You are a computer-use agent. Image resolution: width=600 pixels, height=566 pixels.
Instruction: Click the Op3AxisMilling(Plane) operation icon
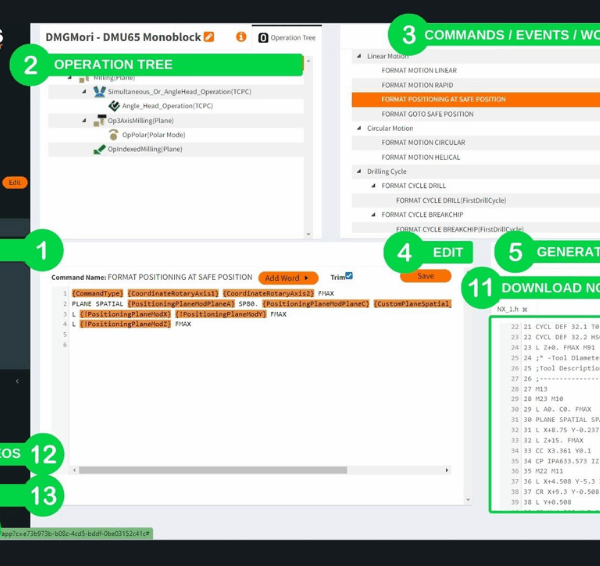coord(99,120)
